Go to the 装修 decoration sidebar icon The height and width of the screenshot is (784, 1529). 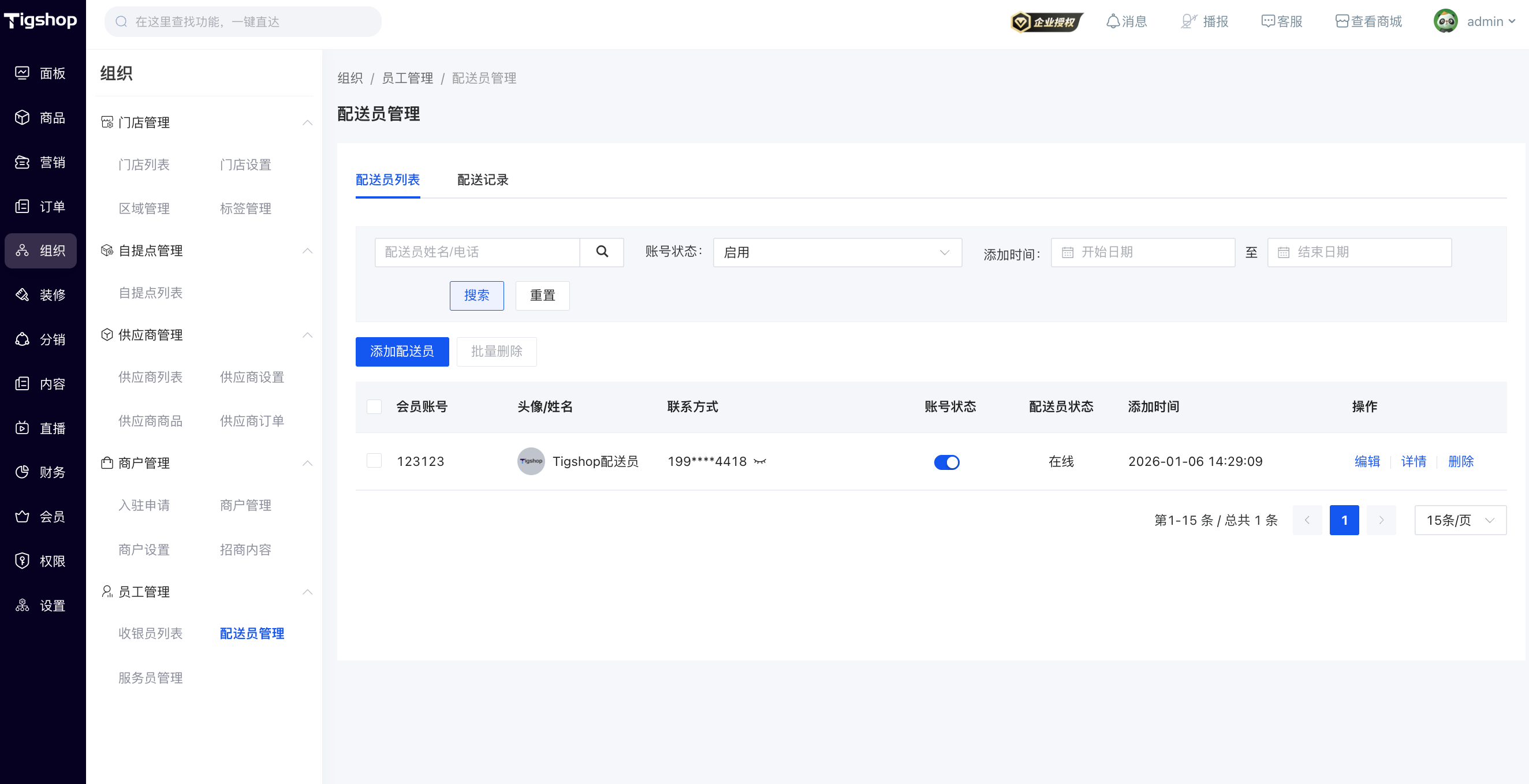(22, 294)
